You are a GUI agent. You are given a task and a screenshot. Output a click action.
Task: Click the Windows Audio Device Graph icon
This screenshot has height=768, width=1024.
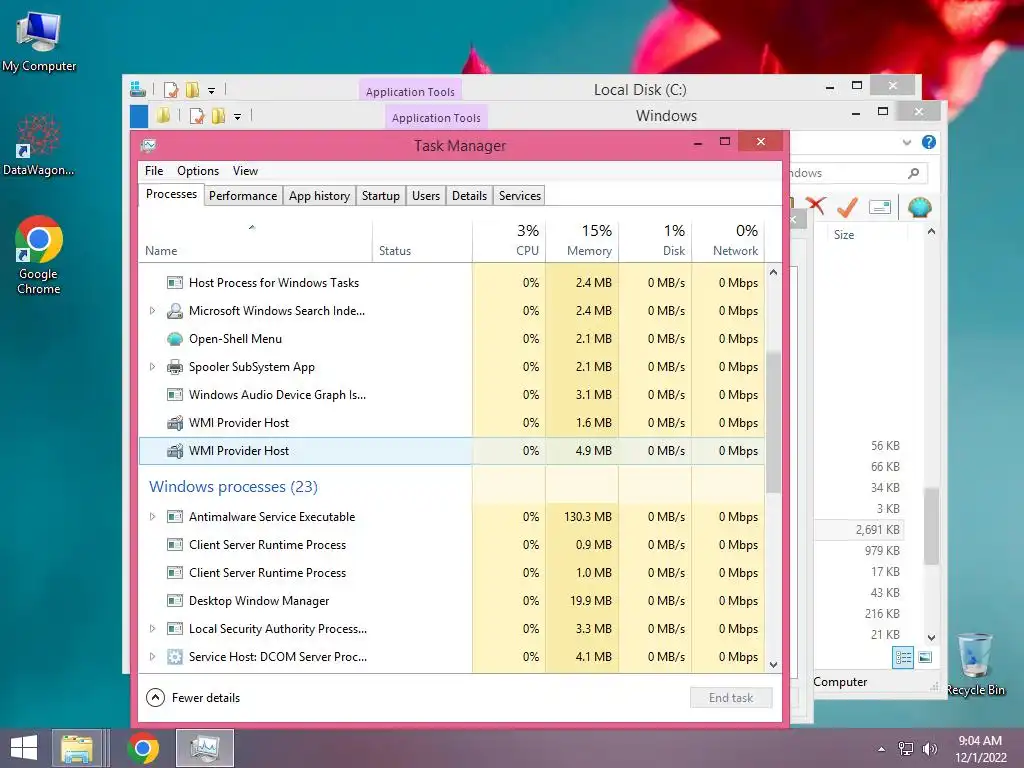coord(174,395)
